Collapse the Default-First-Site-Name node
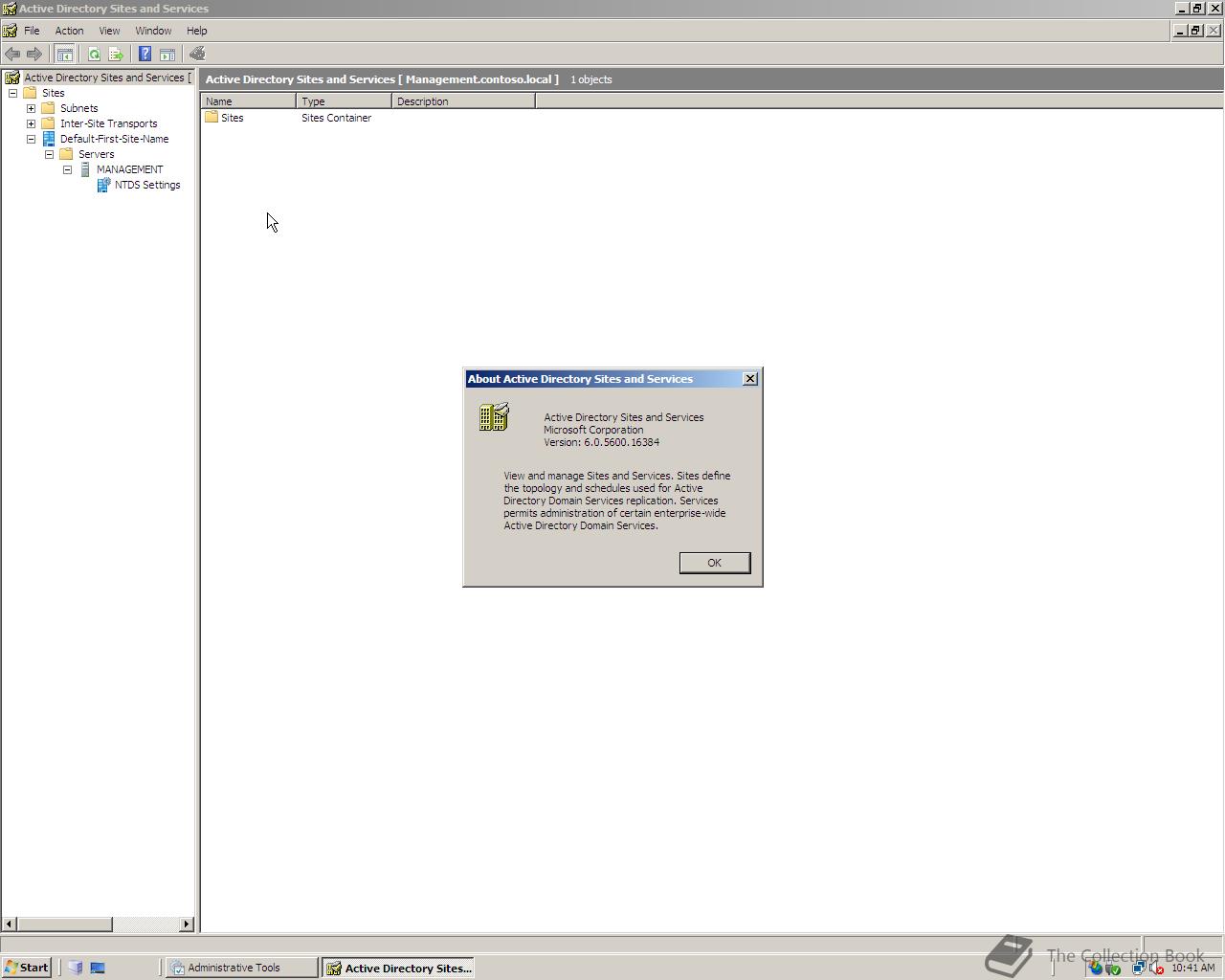 [x=31, y=139]
